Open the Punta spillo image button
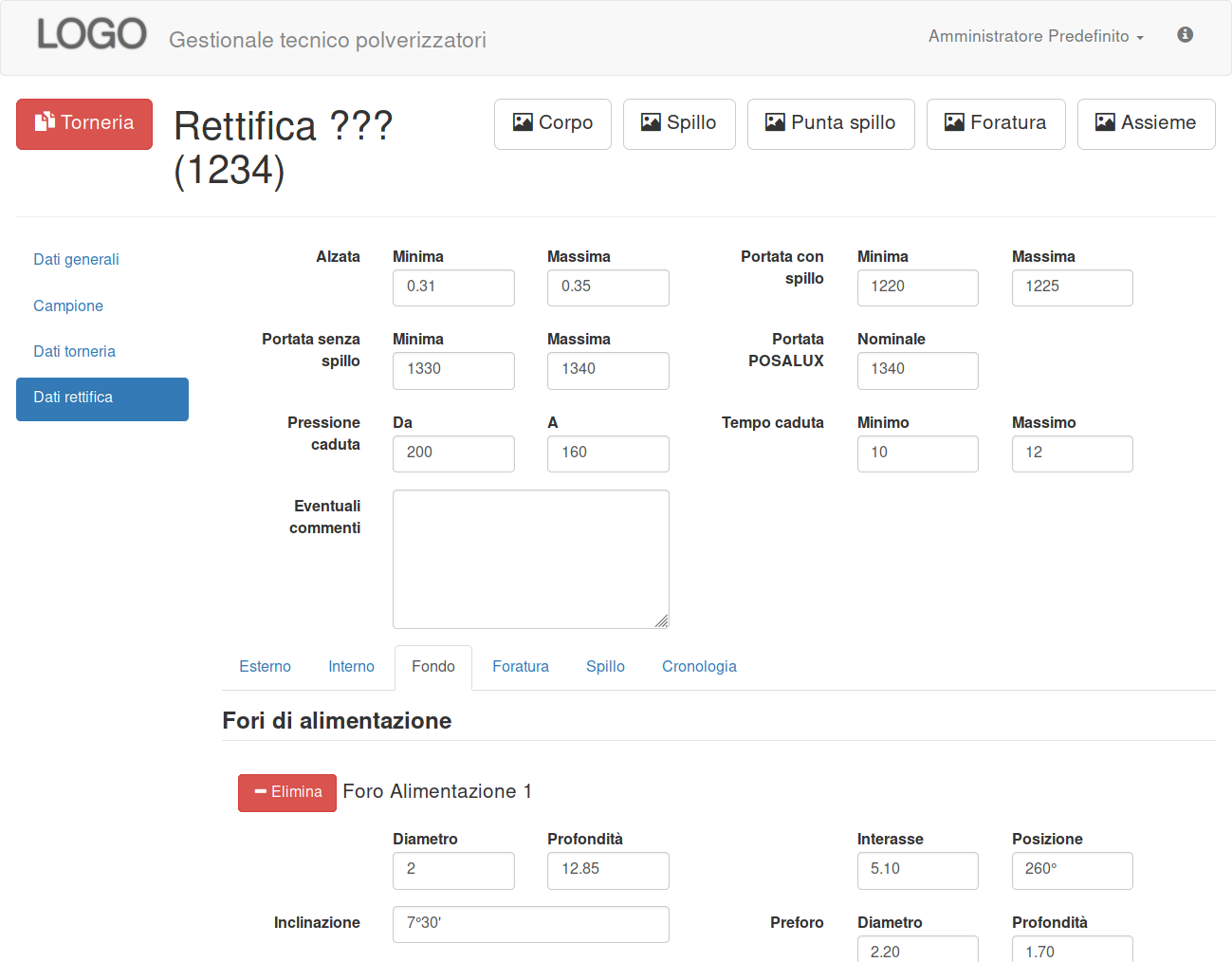Screen dimensions: 1232x962 pos(831,124)
